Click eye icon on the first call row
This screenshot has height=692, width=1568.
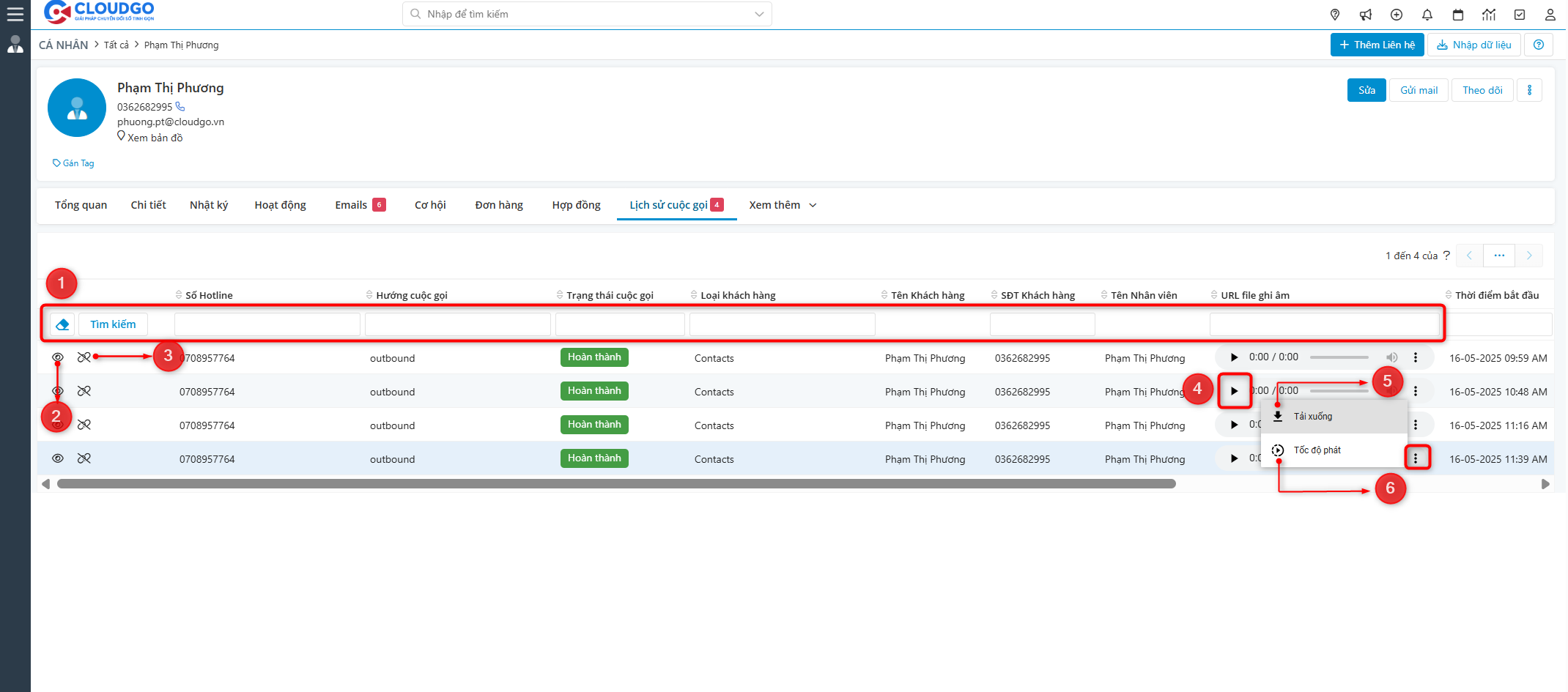tap(58, 357)
